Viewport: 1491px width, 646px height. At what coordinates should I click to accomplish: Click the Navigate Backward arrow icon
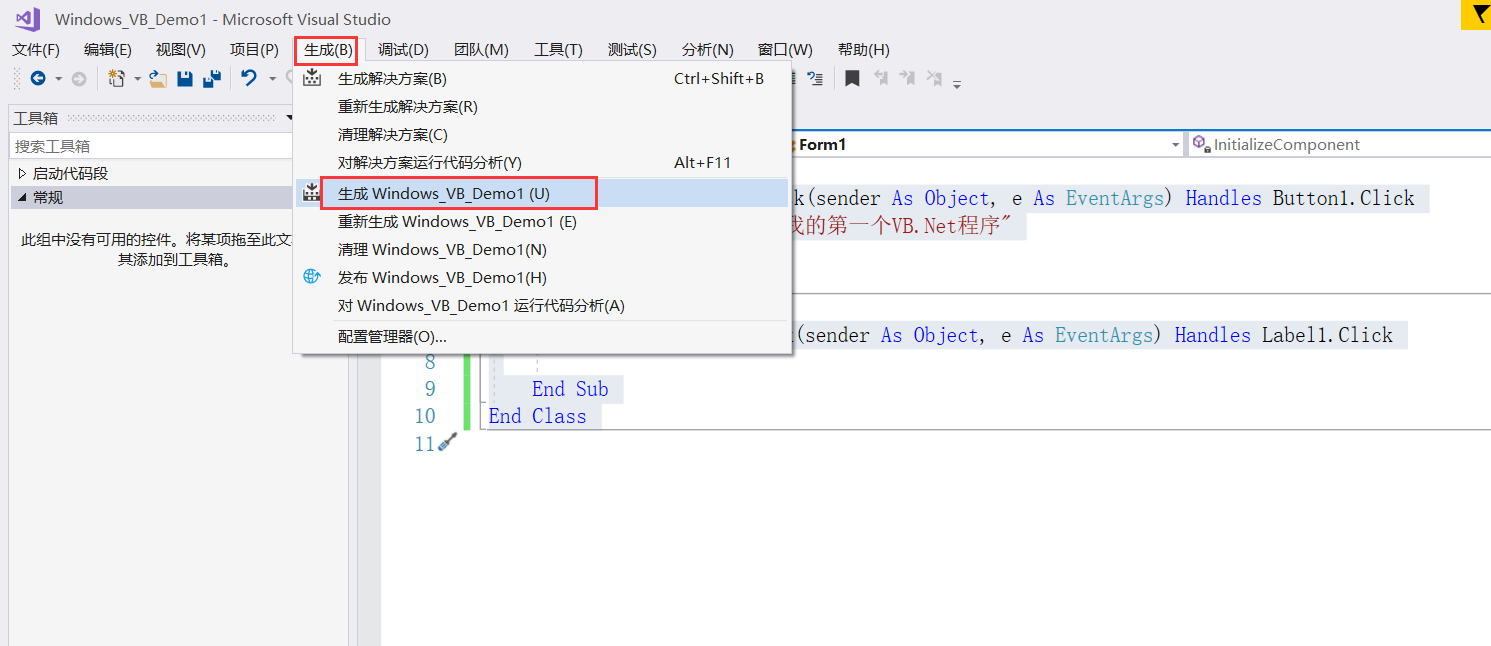click(x=37, y=78)
